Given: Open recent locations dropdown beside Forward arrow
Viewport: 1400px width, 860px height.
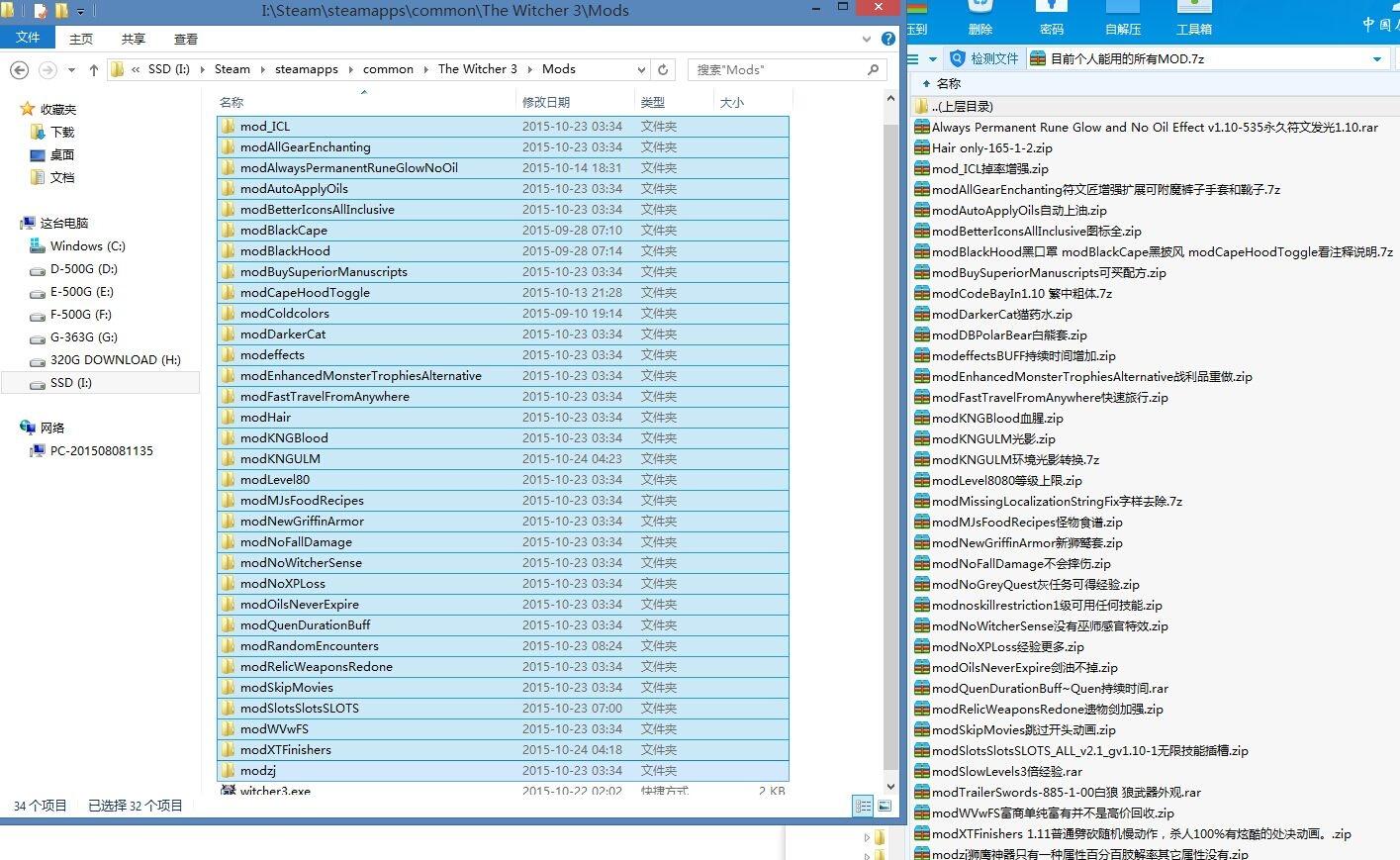Looking at the screenshot, I should point(71,70).
